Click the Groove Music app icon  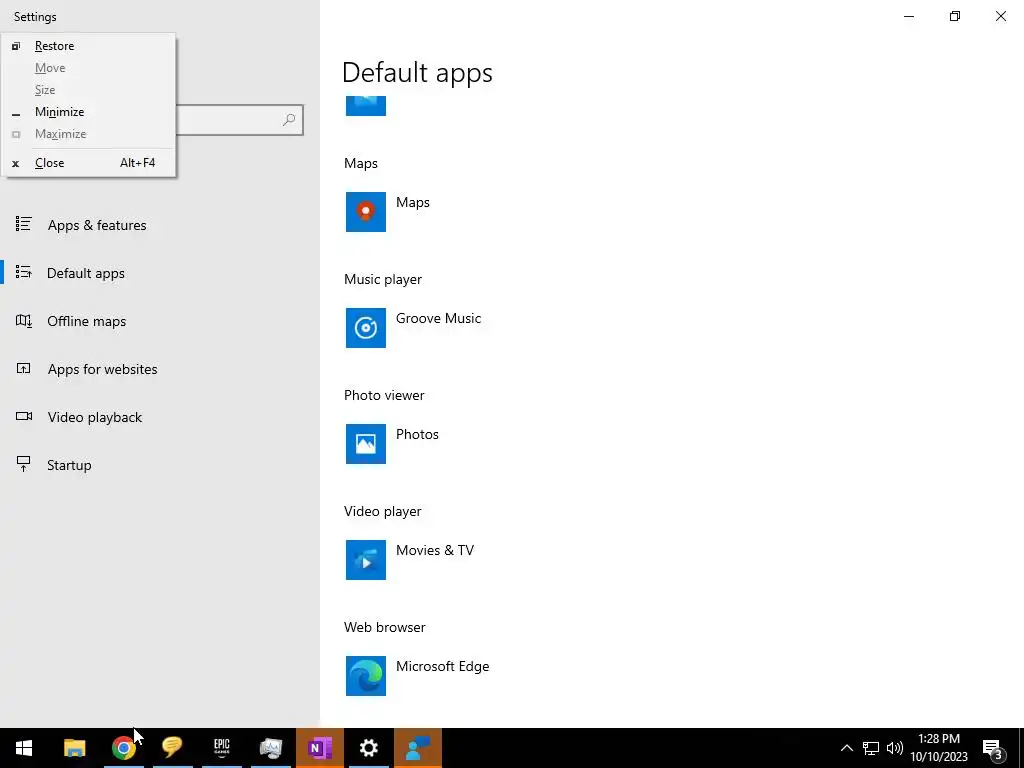366,328
